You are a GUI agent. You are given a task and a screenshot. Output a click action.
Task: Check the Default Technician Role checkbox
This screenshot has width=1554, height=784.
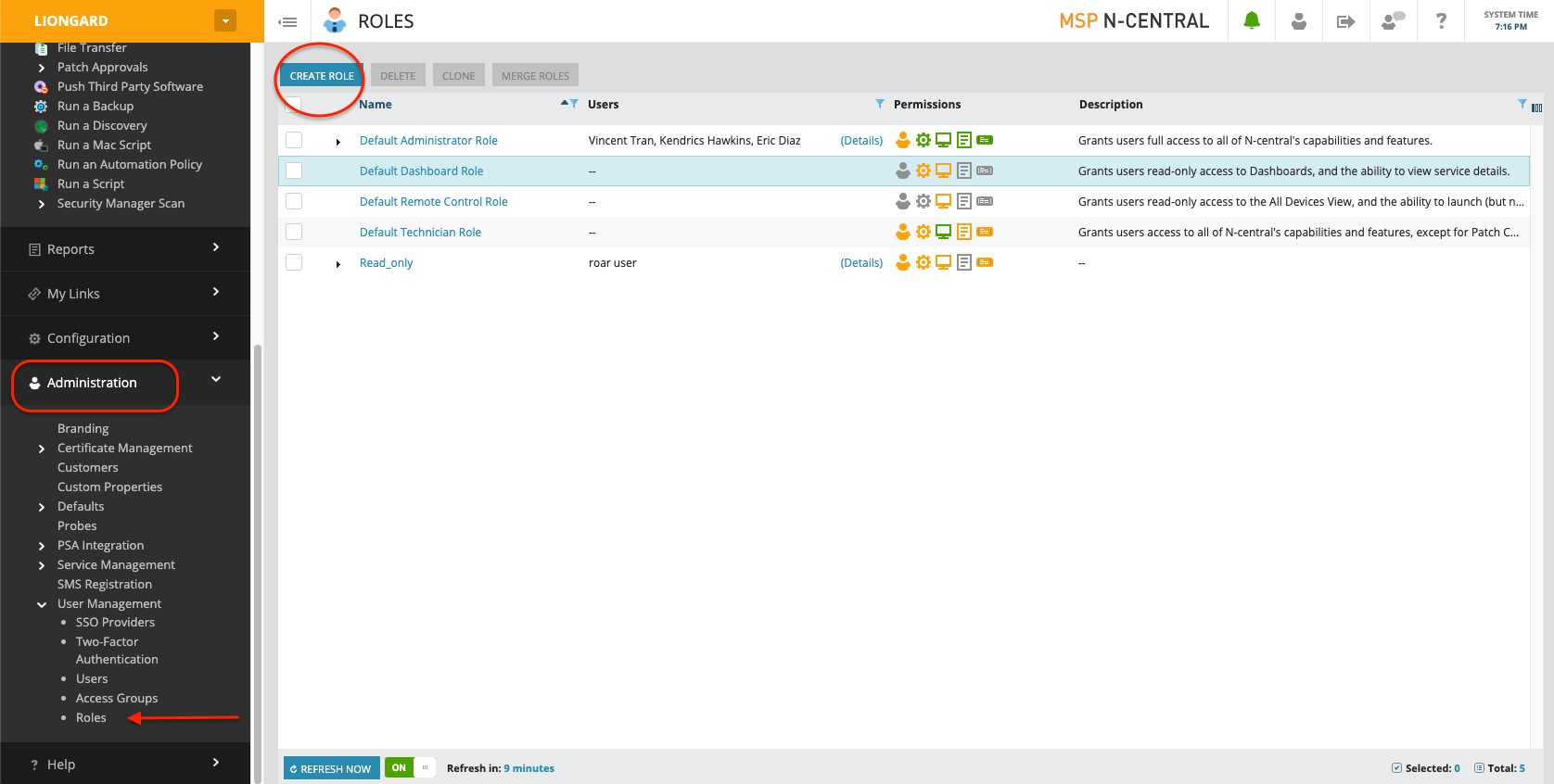click(294, 232)
